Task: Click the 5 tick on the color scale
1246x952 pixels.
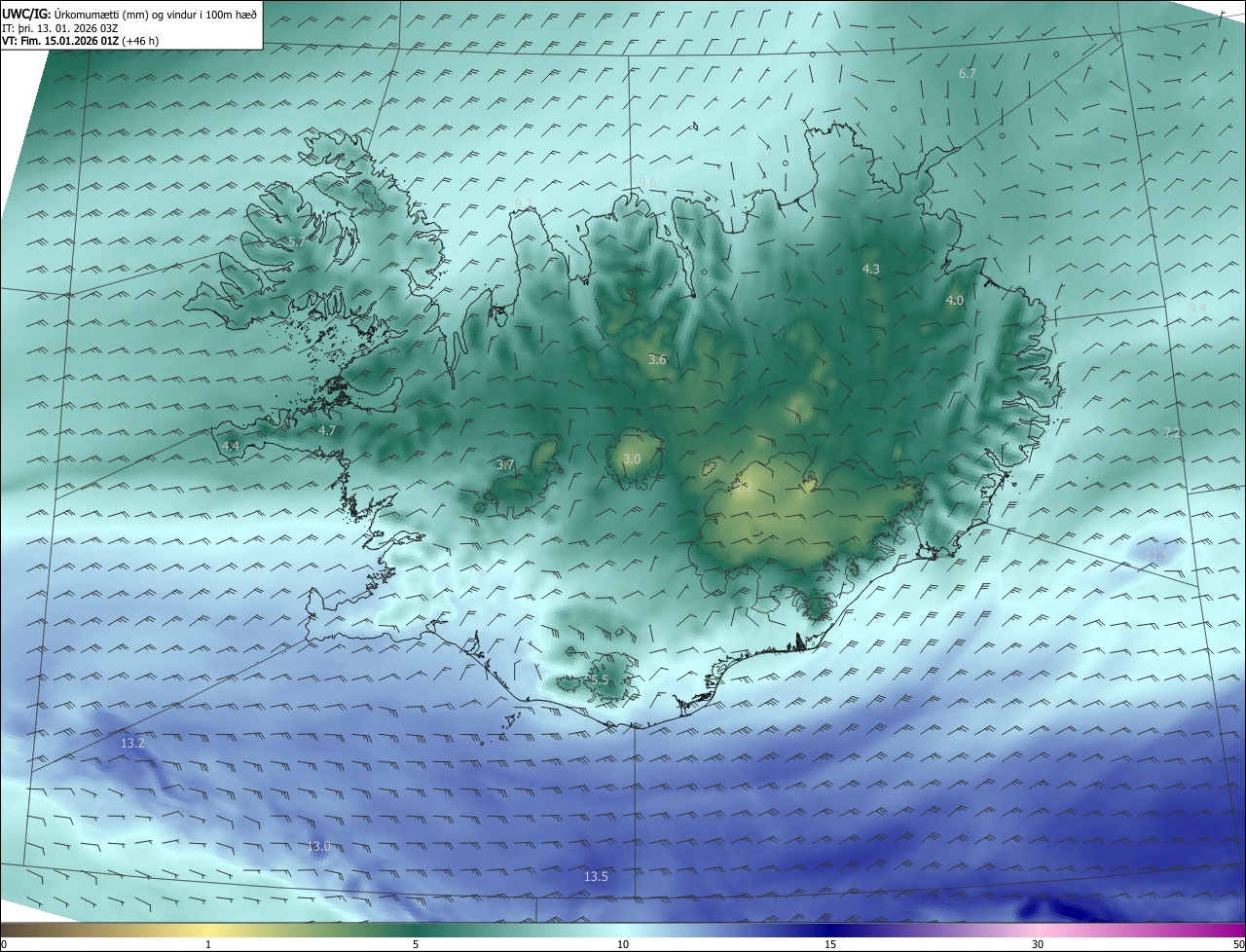Action: (416, 944)
